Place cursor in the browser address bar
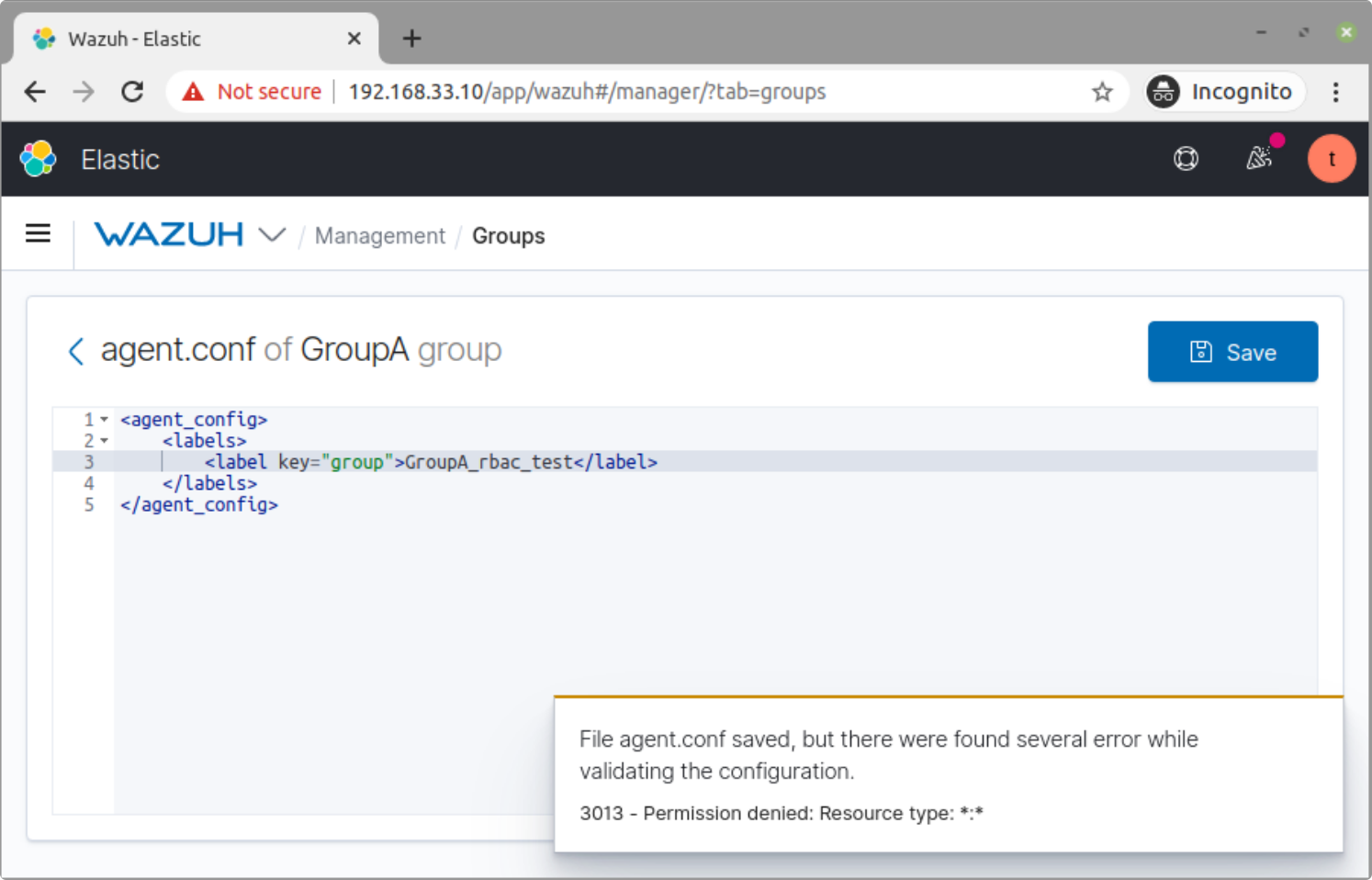 (643, 91)
